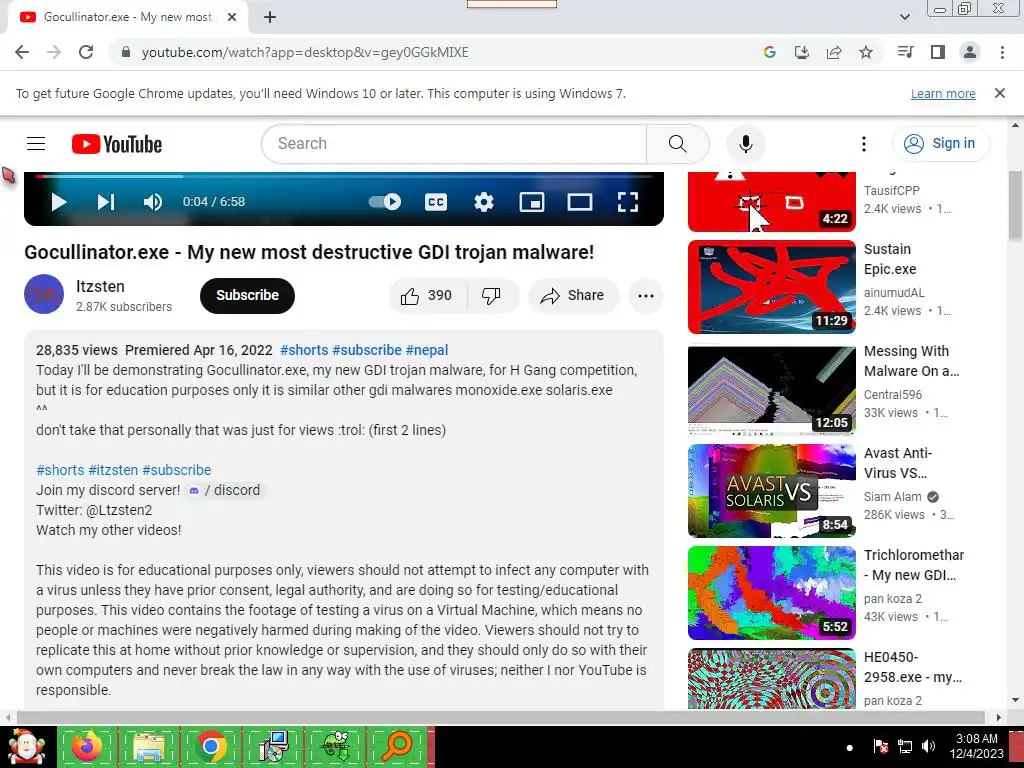
Task: Open Chrome profile avatar
Action: pos(970,52)
